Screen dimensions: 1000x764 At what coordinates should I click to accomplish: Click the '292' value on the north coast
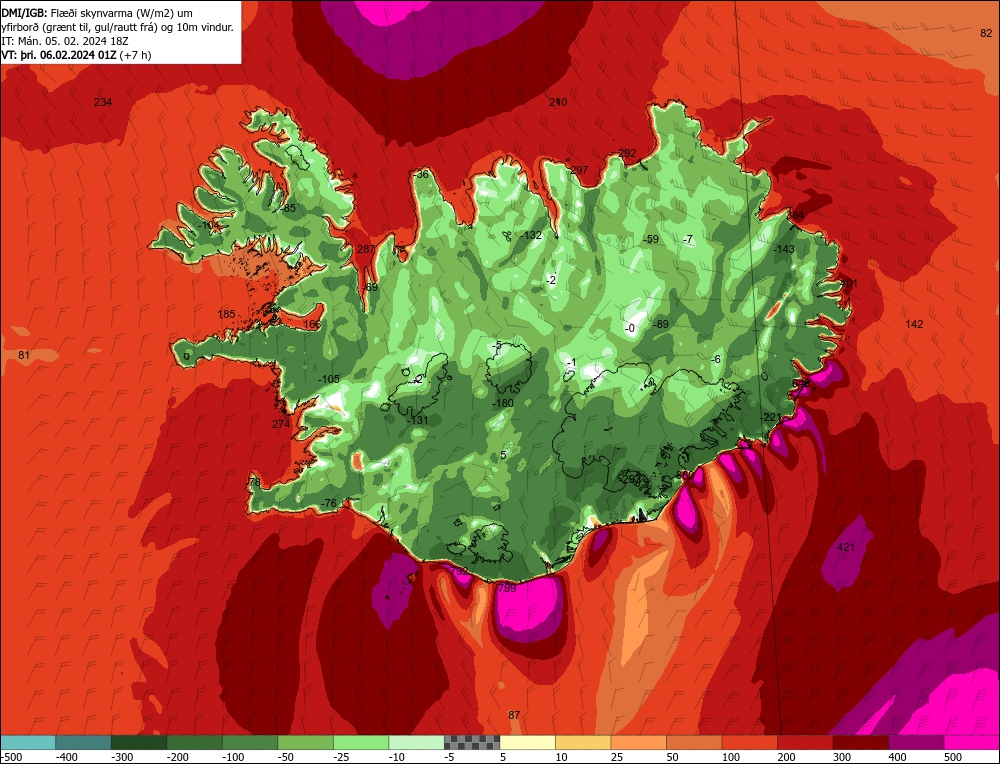tap(628, 153)
